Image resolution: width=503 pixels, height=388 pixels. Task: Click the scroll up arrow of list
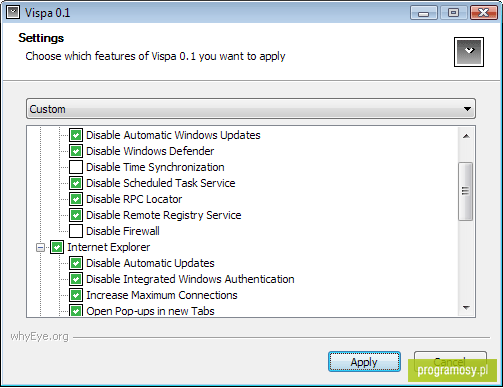pos(466,136)
